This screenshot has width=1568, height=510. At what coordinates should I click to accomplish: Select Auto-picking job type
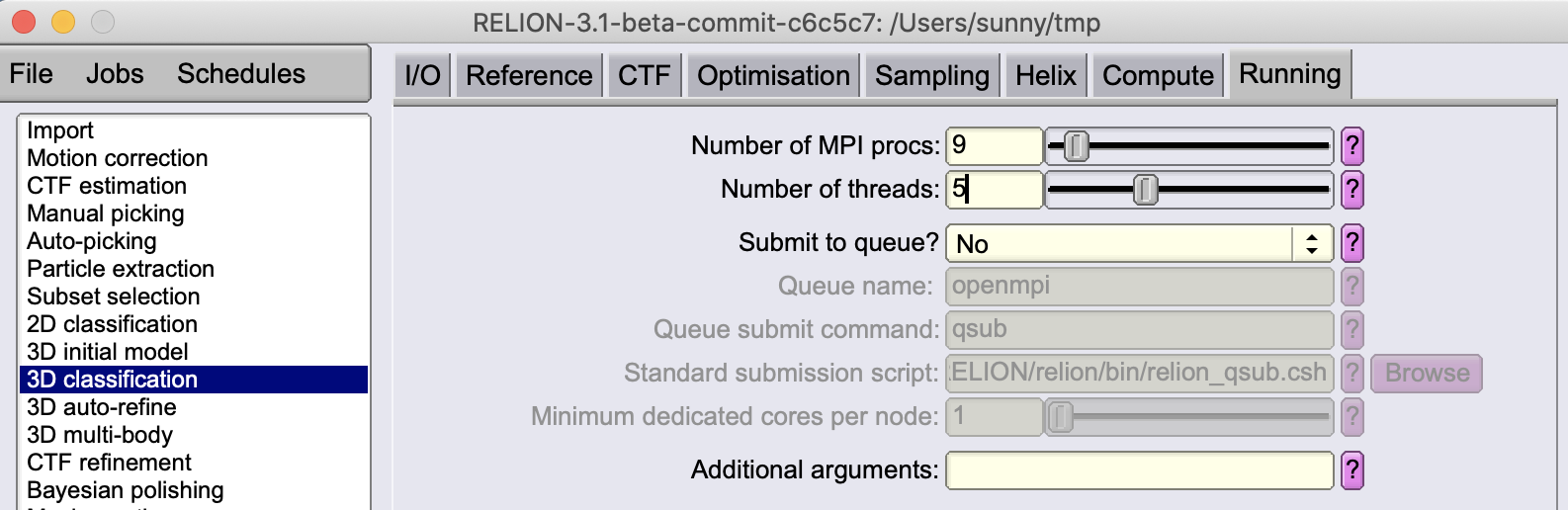(x=194, y=241)
